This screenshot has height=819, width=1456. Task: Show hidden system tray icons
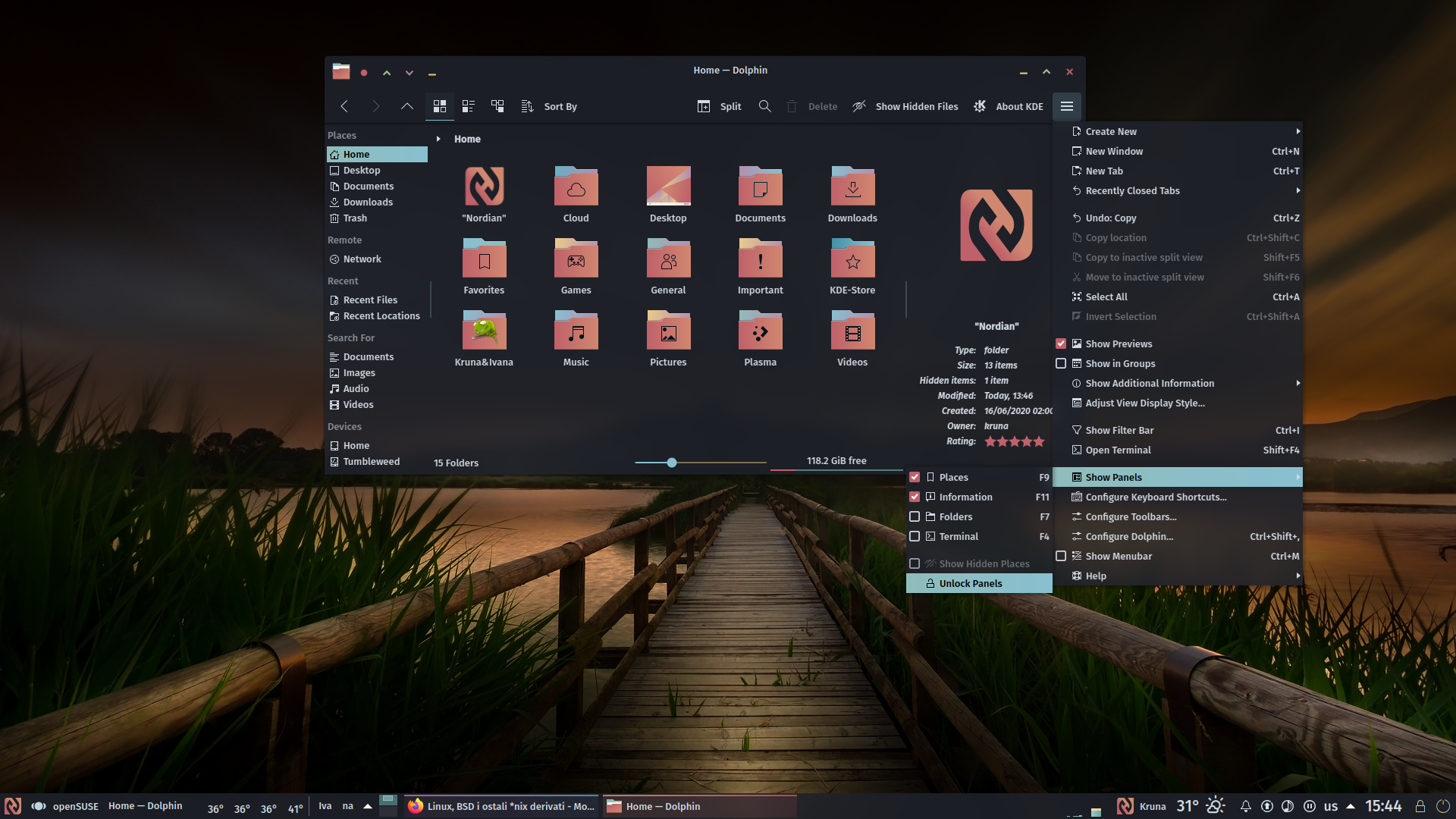[x=1351, y=806]
